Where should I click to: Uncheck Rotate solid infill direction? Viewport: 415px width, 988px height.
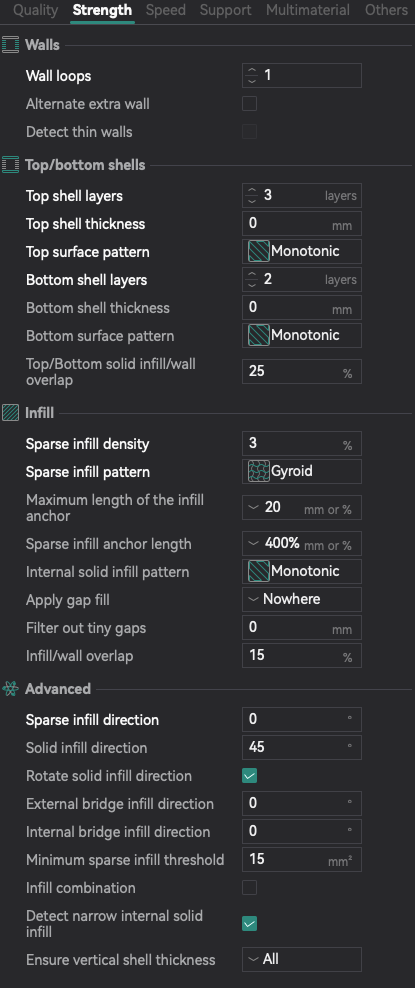249,776
